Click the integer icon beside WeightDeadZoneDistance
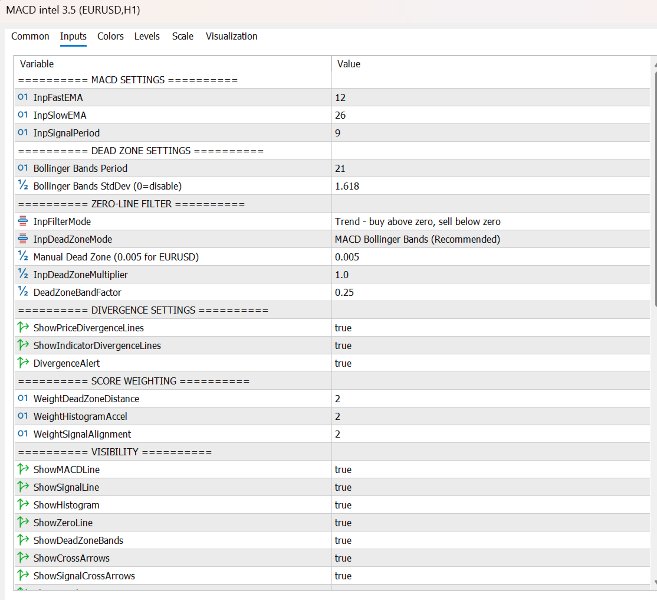The width and height of the screenshot is (657, 600). coord(23,398)
